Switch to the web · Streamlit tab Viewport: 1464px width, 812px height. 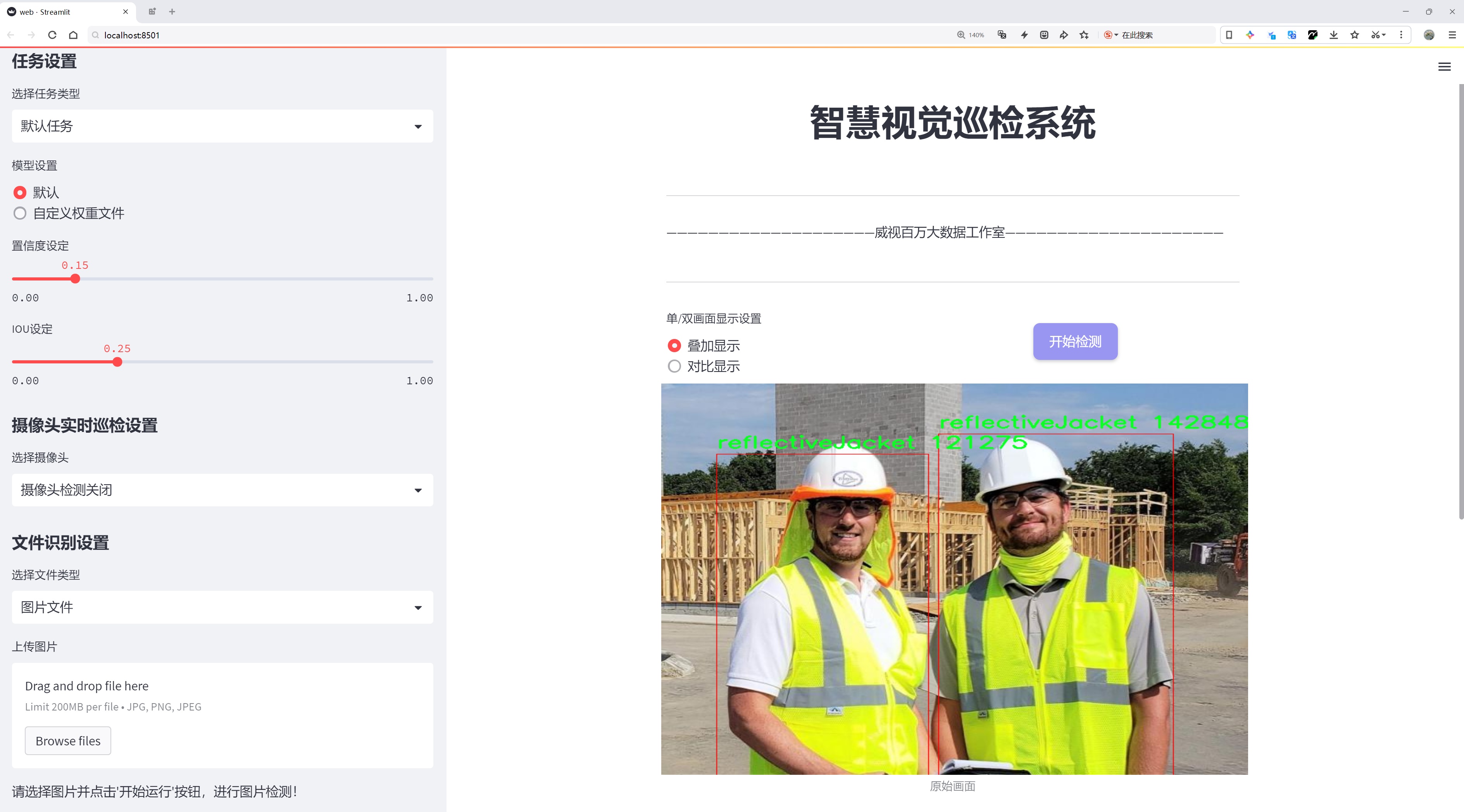(62, 11)
